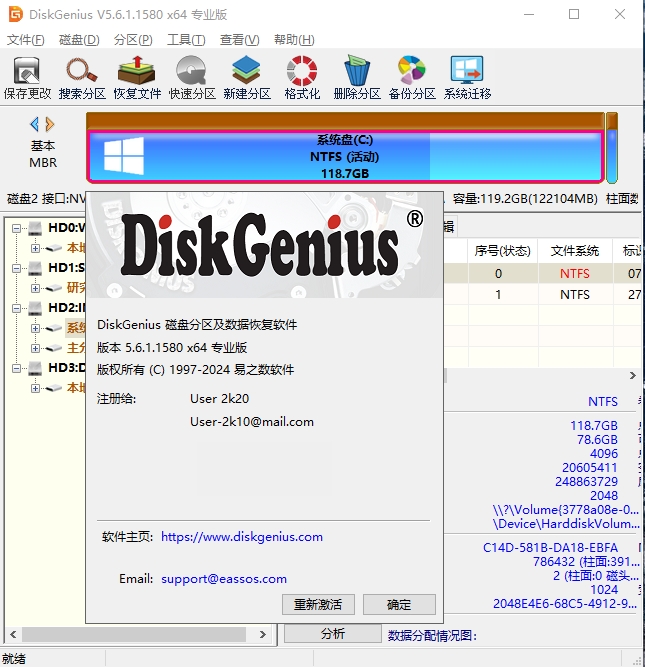The width and height of the screenshot is (645, 667).
Task: Select the HD2 disk drive icon
Action: coord(35,308)
